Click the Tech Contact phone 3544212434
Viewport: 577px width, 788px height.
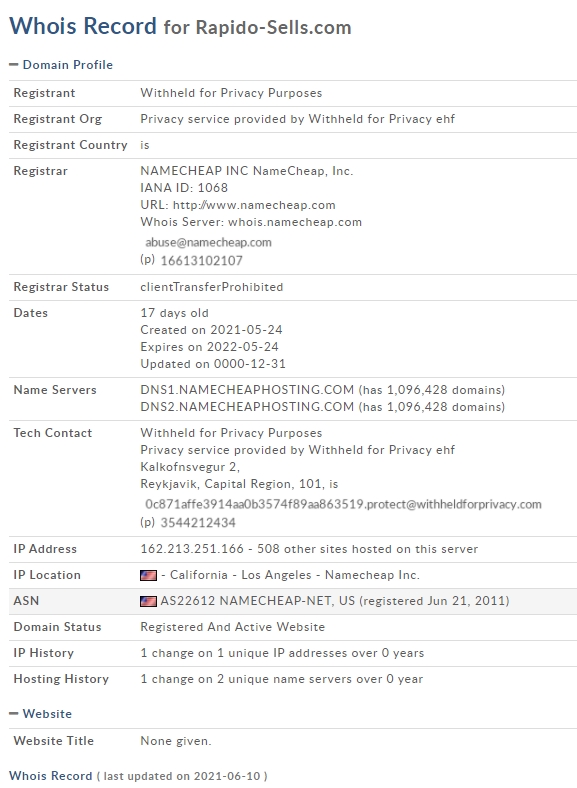[198, 523]
